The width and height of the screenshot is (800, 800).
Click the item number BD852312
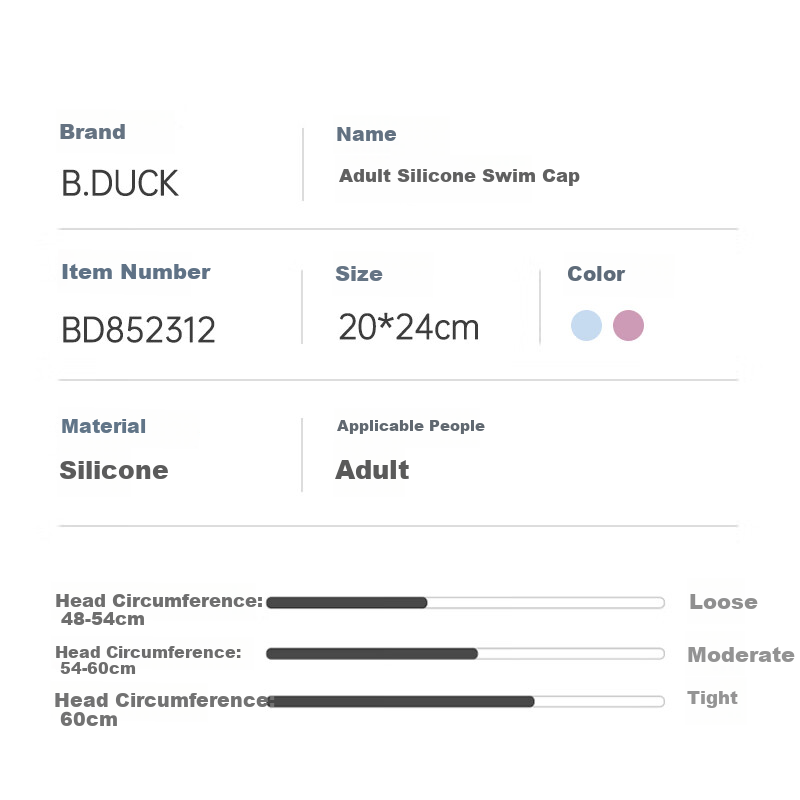tap(138, 330)
